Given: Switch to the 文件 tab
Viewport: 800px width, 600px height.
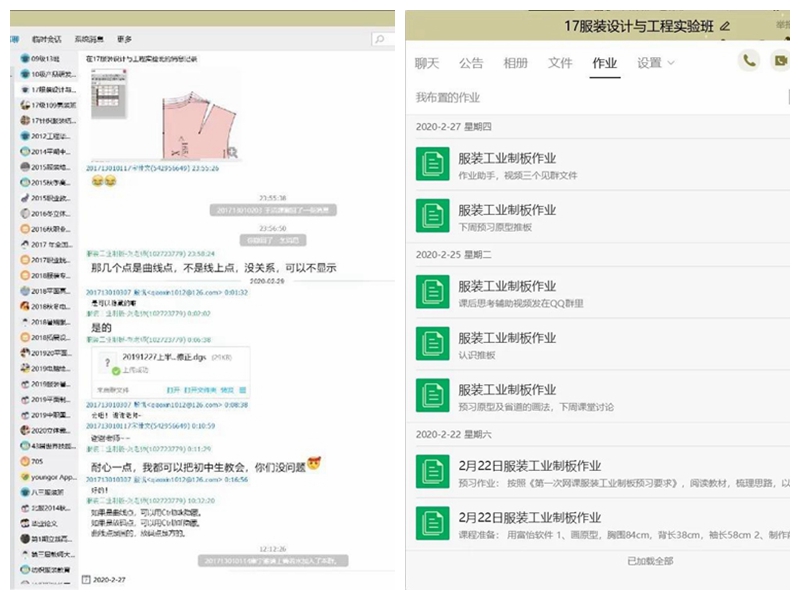Looking at the screenshot, I should point(560,63).
